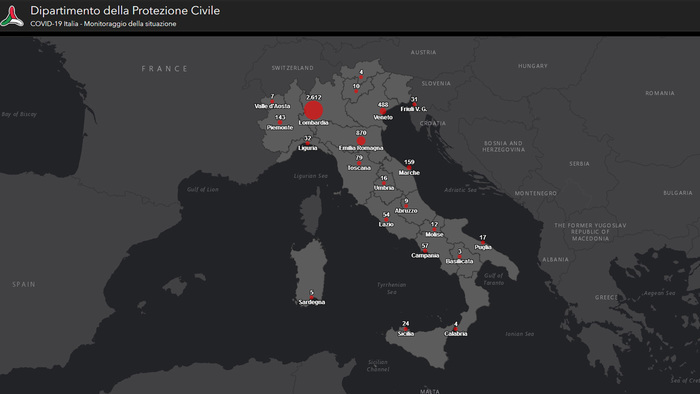Viewport: 700px width, 394px height.
Task: Click the Valle d'Aosta region label
Action: pos(272,106)
